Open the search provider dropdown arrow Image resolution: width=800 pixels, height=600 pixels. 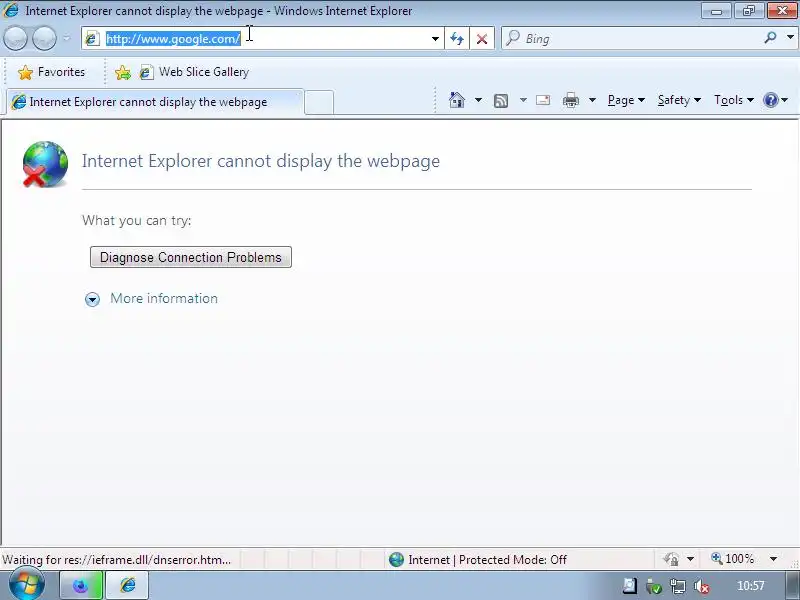click(x=790, y=38)
